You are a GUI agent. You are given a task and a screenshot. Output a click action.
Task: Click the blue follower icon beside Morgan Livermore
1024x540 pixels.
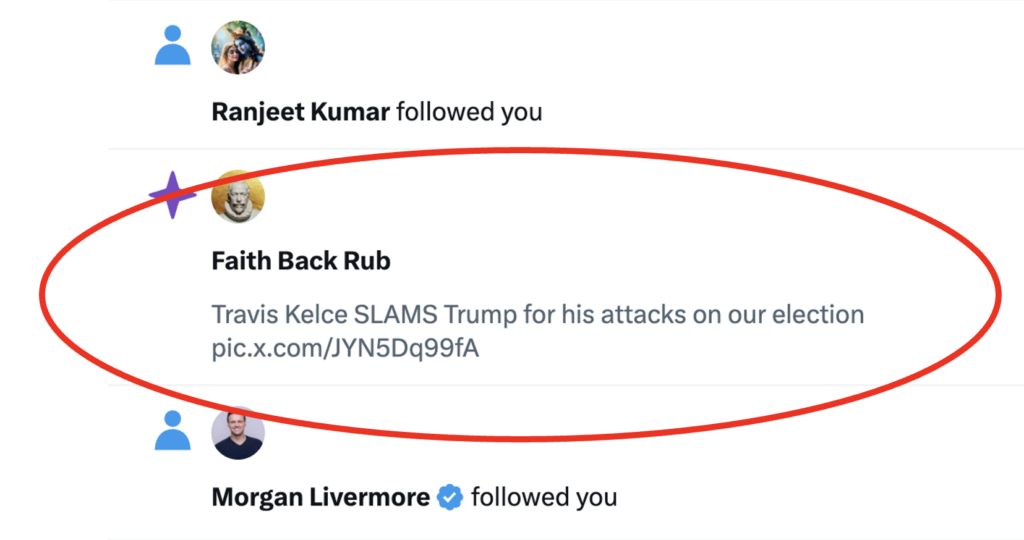click(172, 431)
